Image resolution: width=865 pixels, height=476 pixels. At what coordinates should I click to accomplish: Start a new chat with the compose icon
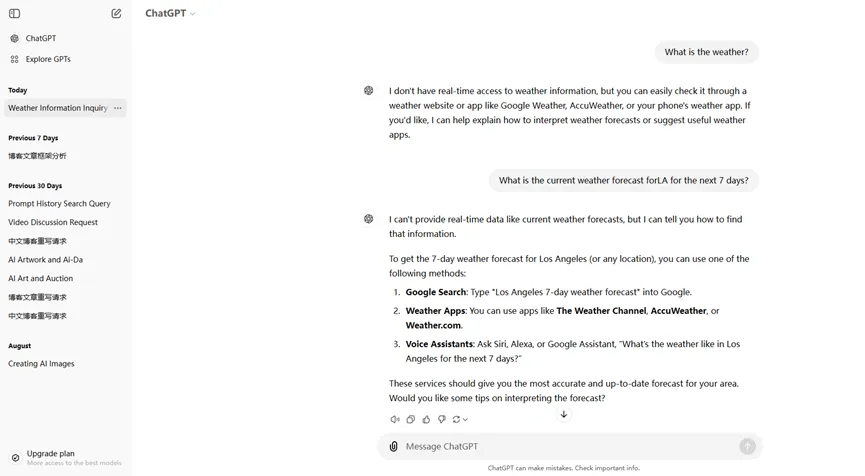pos(116,14)
